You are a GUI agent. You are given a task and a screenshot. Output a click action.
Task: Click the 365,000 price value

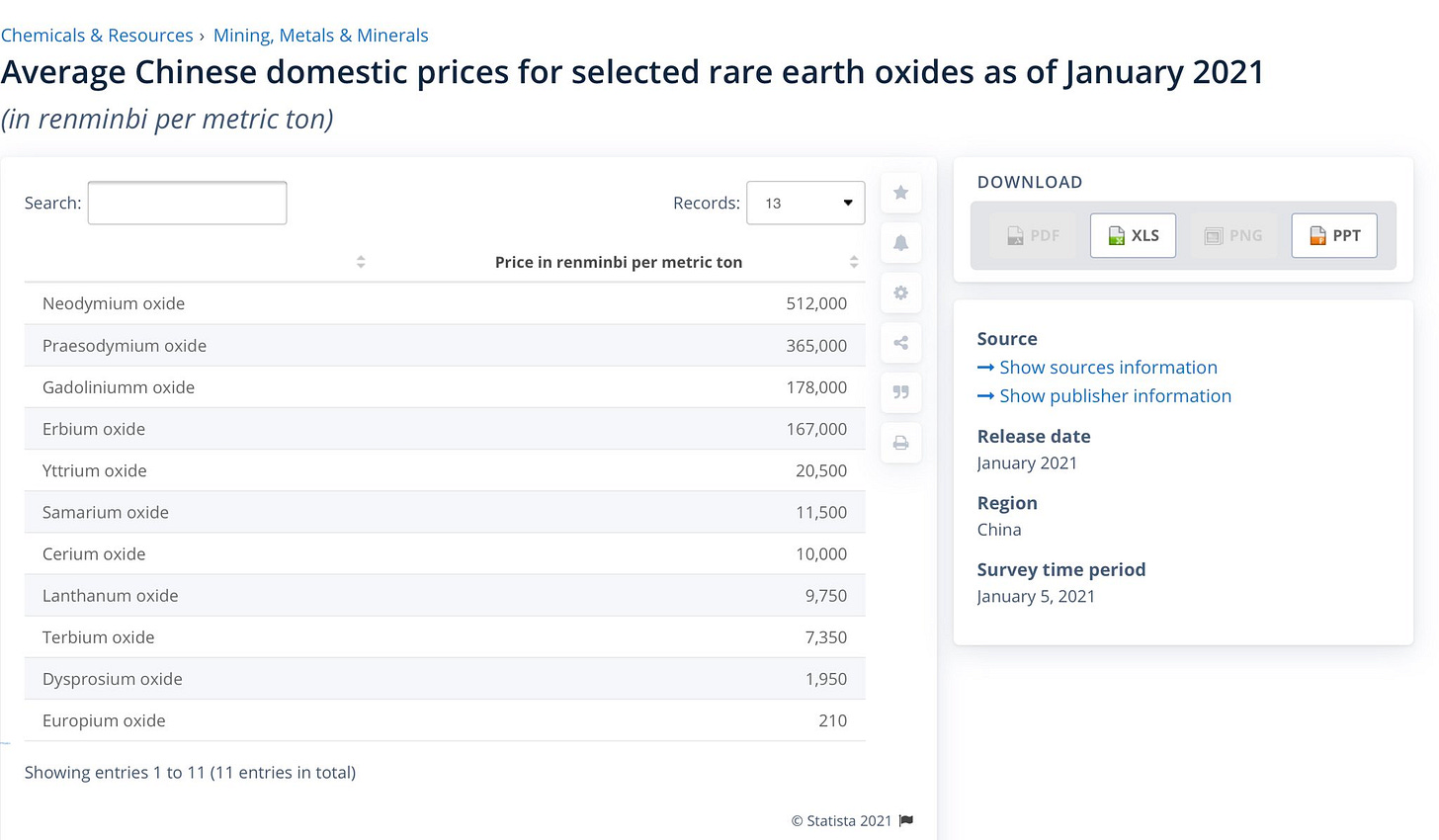click(x=816, y=346)
